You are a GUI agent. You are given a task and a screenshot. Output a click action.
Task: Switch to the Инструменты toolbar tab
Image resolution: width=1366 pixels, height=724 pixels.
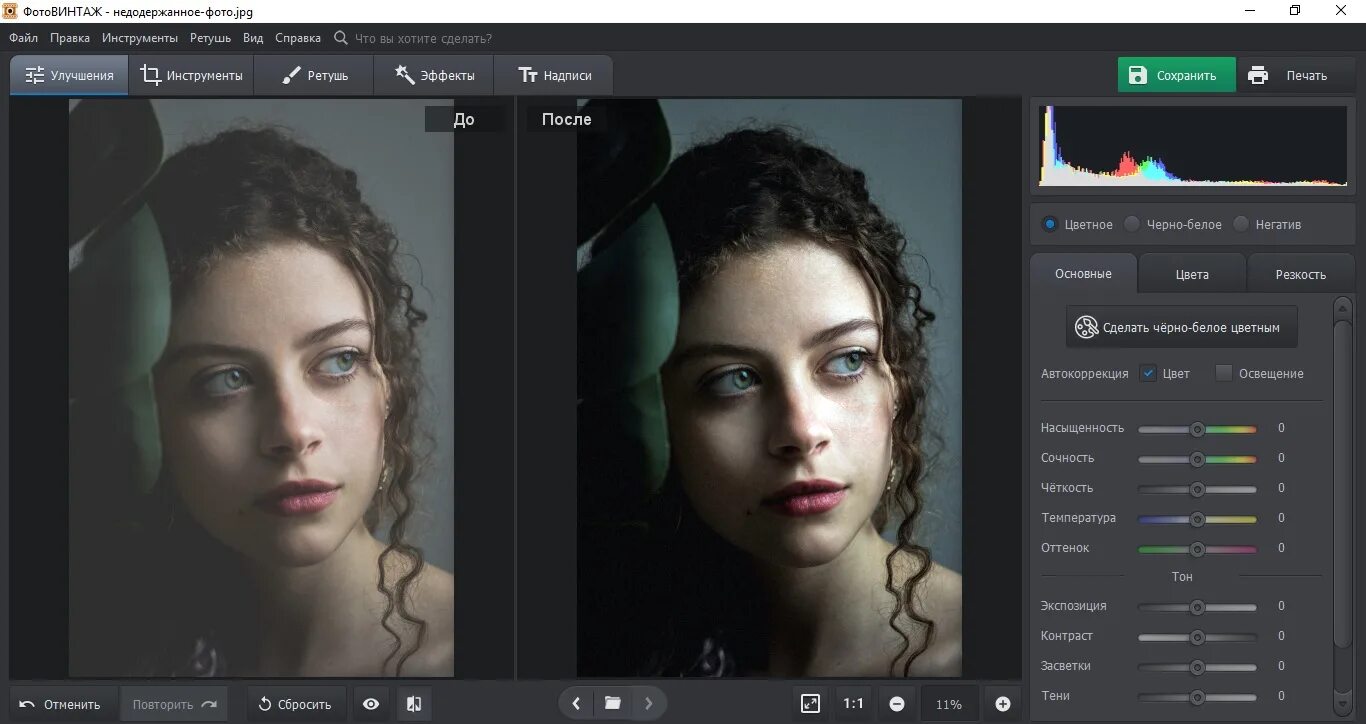point(191,75)
